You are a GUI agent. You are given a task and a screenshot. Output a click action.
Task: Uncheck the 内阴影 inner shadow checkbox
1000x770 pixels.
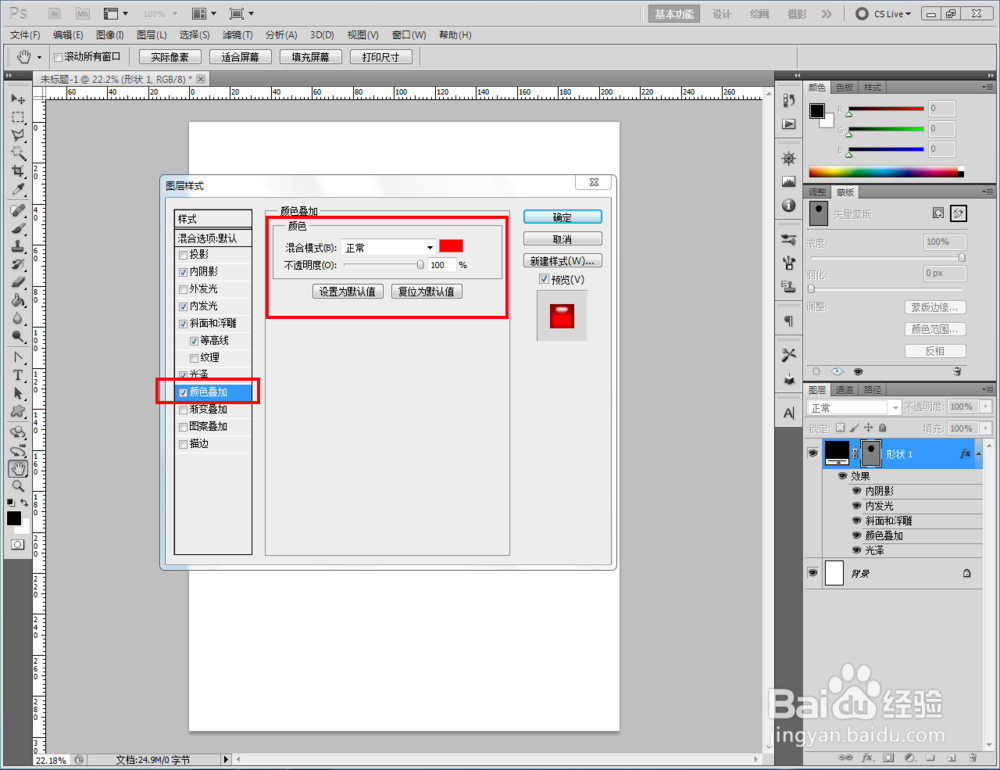click(184, 272)
